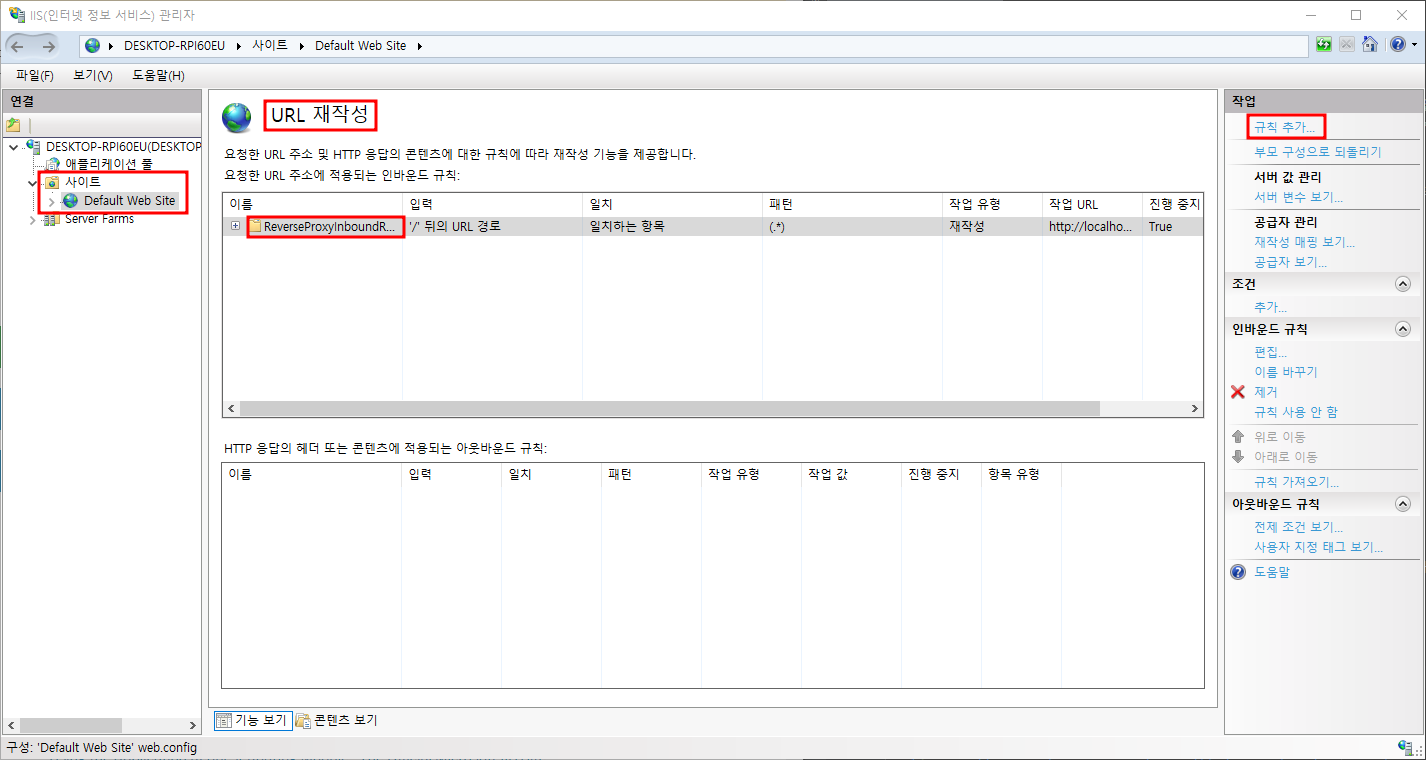Viewport: 1426px width, 760px height.
Task: Open 사용자 지정 태그 보기... link
Action: click(1319, 547)
